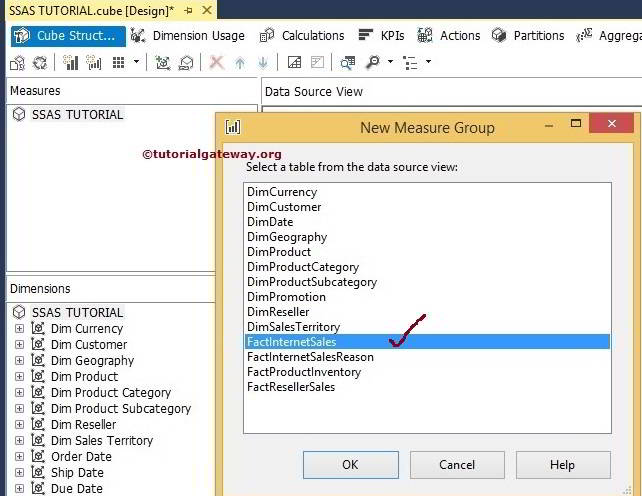Click the SSAS TUTORIAL cube icon in Measures
The width and height of the screenshot is (642, 496).
point(19,114)
